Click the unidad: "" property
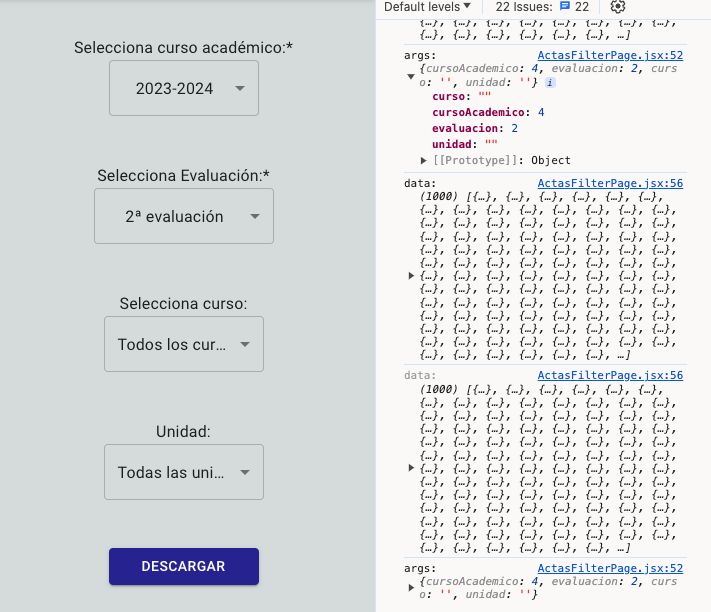This screenshot has height=612, width=711. [464, 144]
